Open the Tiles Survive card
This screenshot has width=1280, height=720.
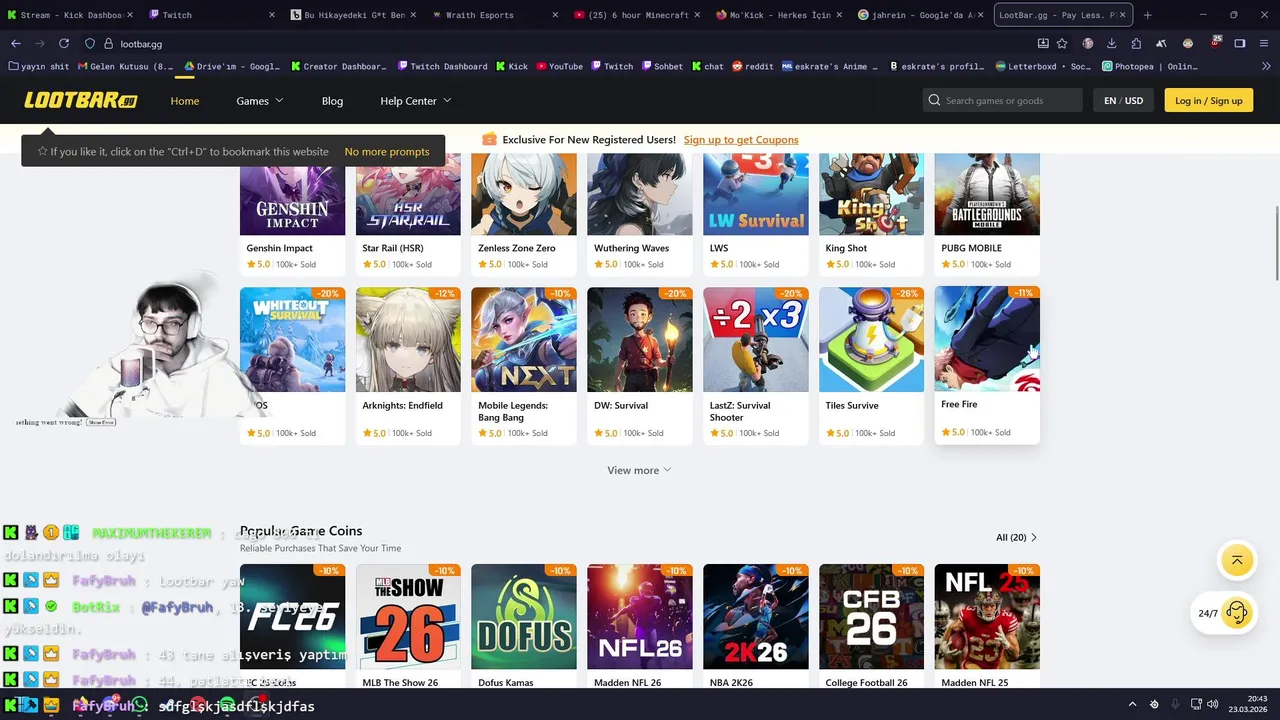[871, 366]
